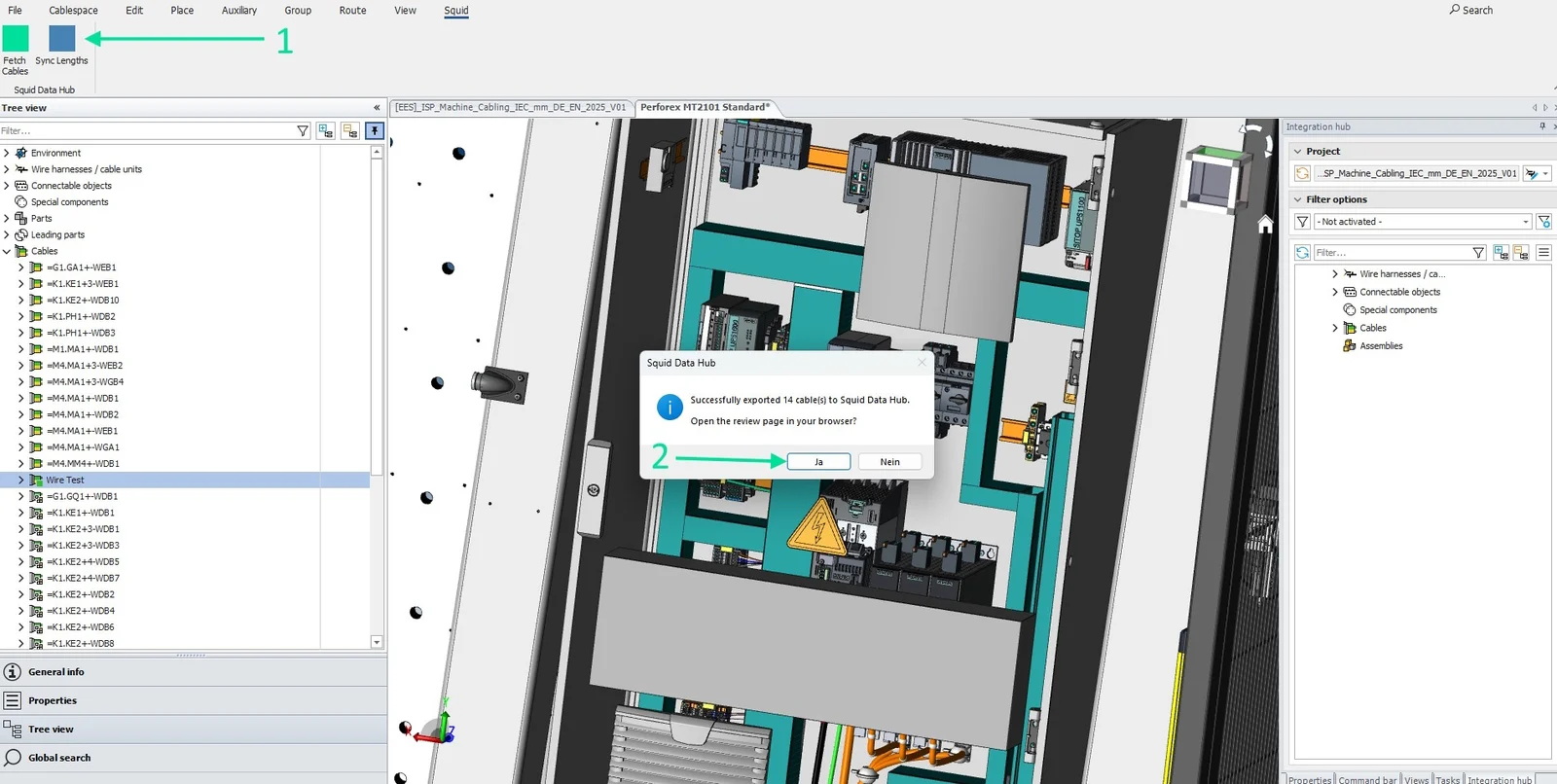Collapse the Tree view pane with double chevron

[x=377, y=108]
